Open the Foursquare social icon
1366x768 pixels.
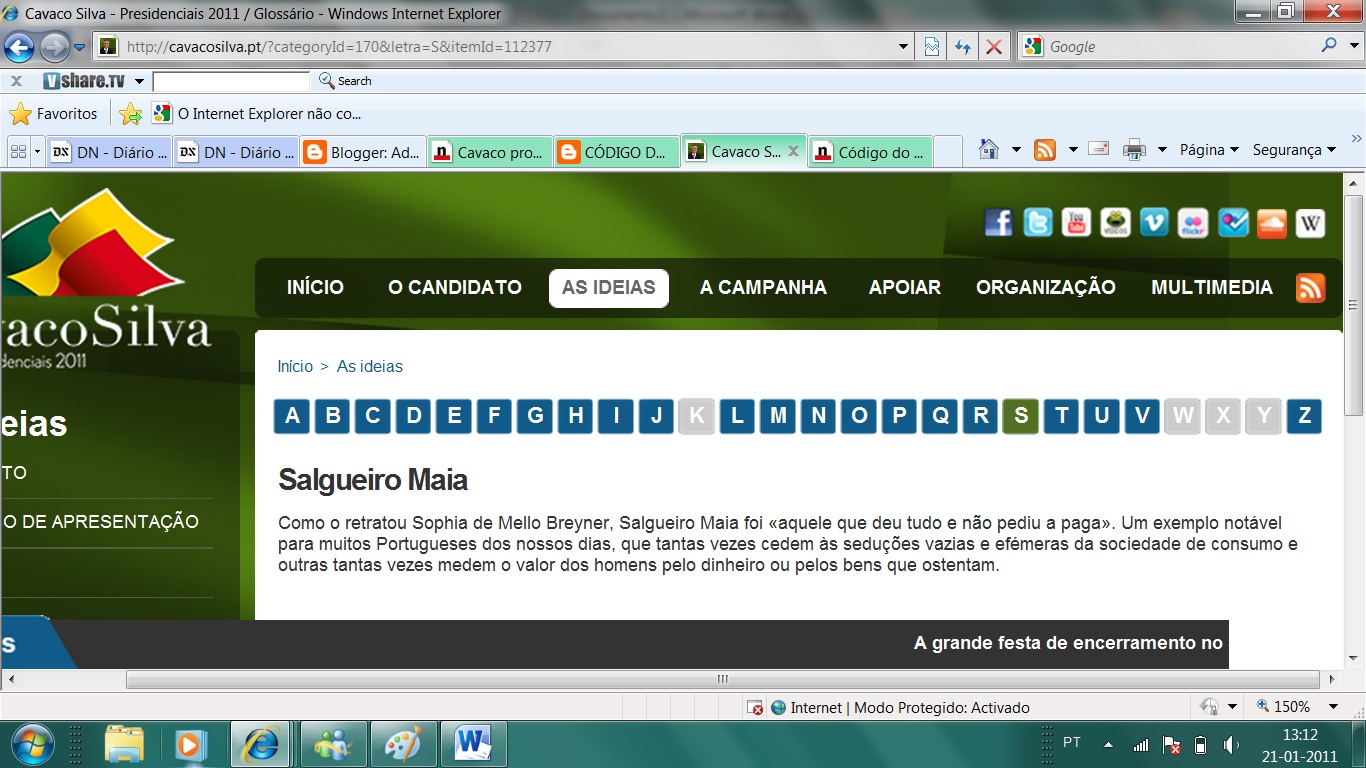coord(1232,222)
